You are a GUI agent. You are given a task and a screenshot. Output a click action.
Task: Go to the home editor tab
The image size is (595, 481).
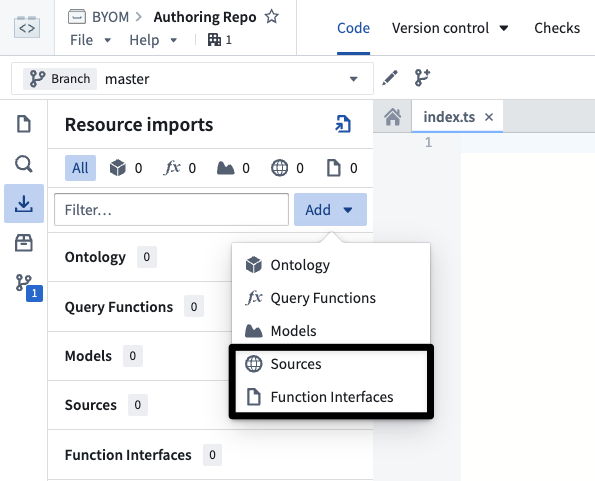(392, 117)
